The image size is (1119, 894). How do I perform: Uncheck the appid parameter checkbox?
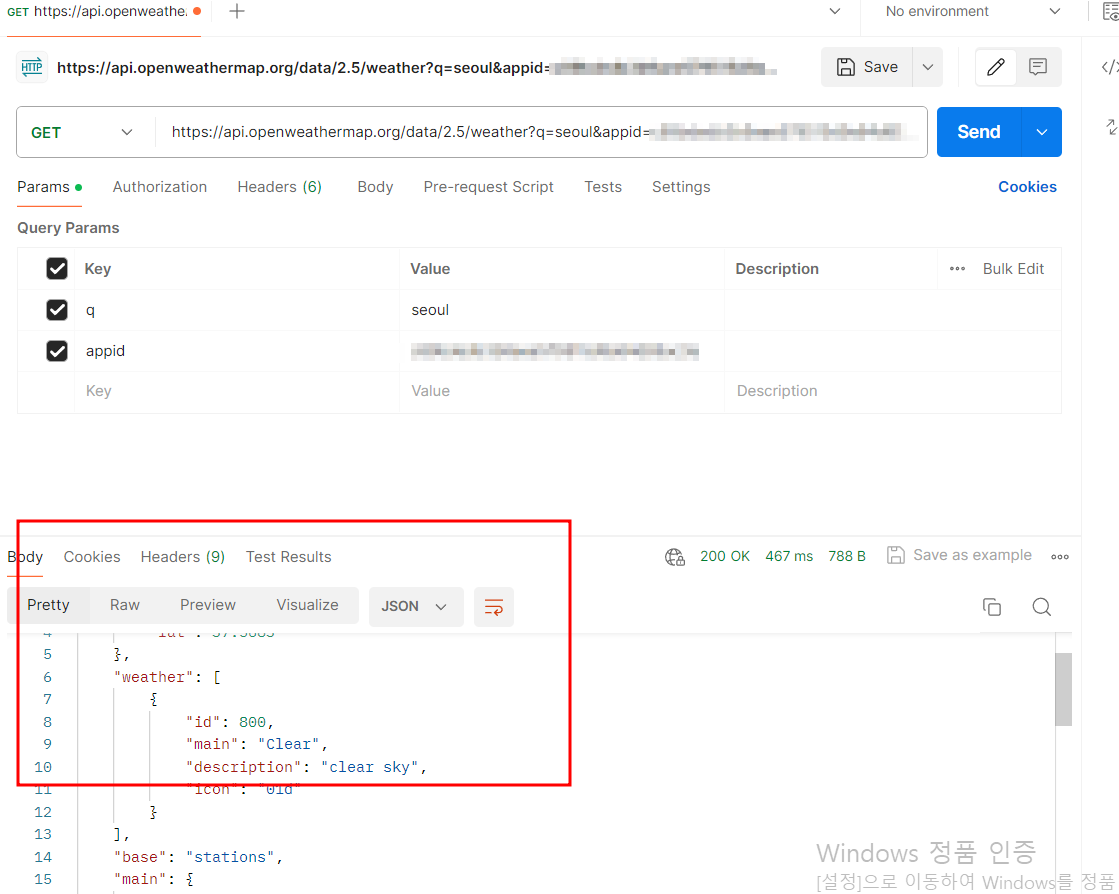(57, 351)
